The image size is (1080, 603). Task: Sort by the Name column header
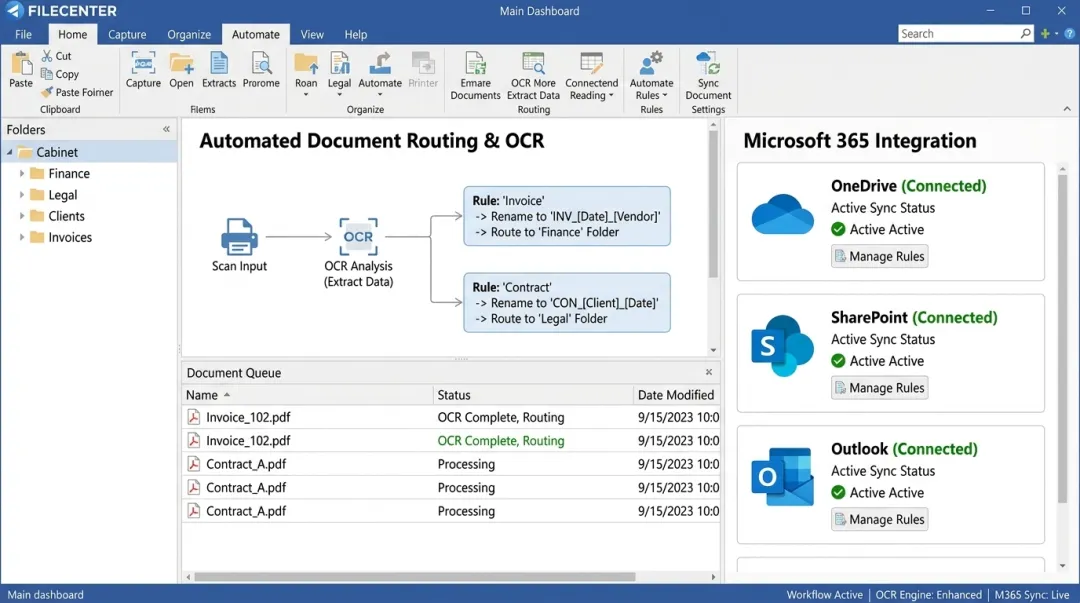pos(307,395)
